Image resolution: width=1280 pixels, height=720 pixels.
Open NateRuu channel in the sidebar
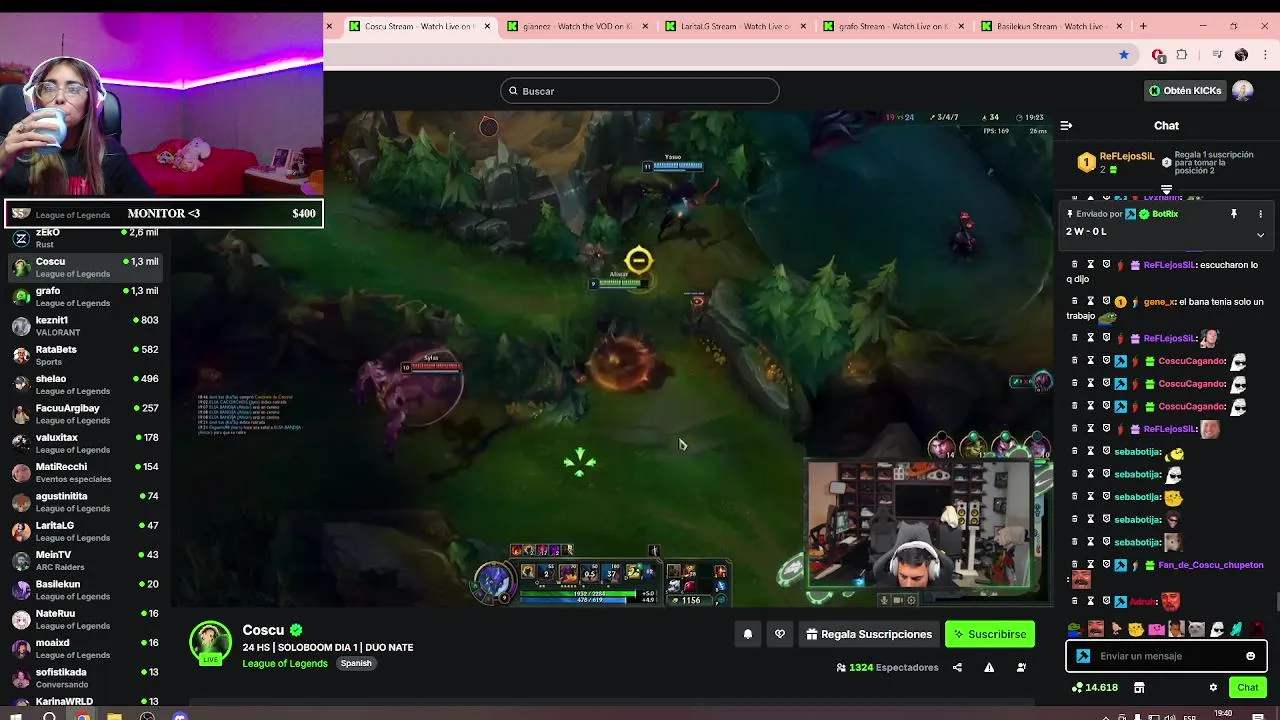click(85, 619)
